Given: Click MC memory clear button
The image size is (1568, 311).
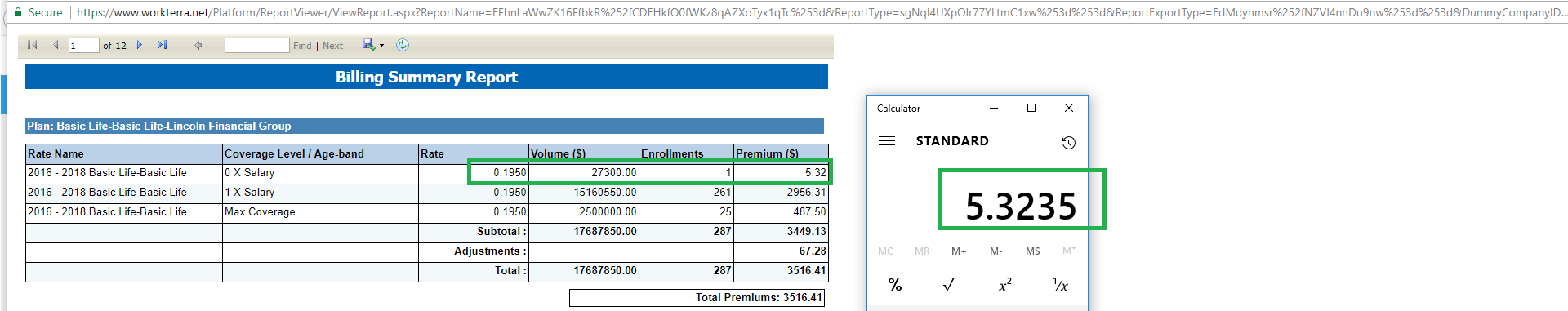Looking at the screenshot, I should [x=885, y=251].
